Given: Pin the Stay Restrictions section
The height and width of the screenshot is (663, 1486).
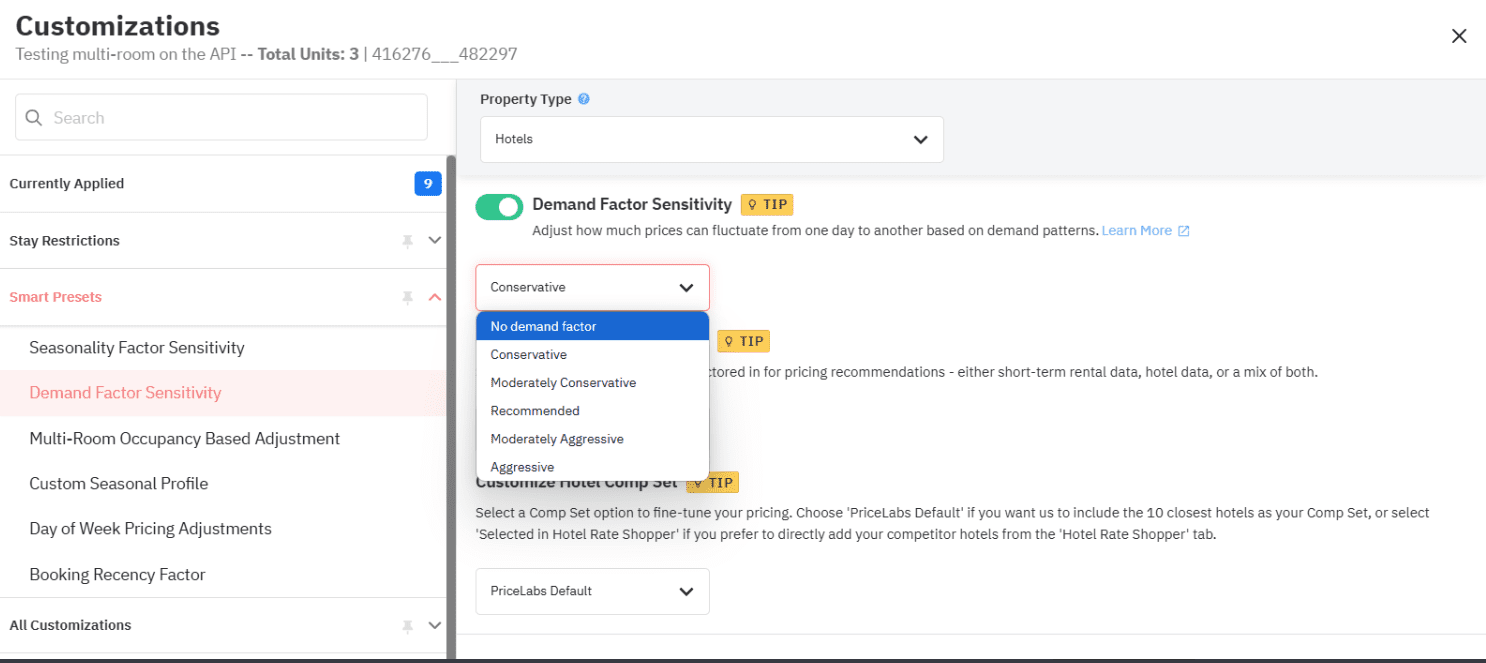Looking at the screenshot, I should (x=409, y=240).
